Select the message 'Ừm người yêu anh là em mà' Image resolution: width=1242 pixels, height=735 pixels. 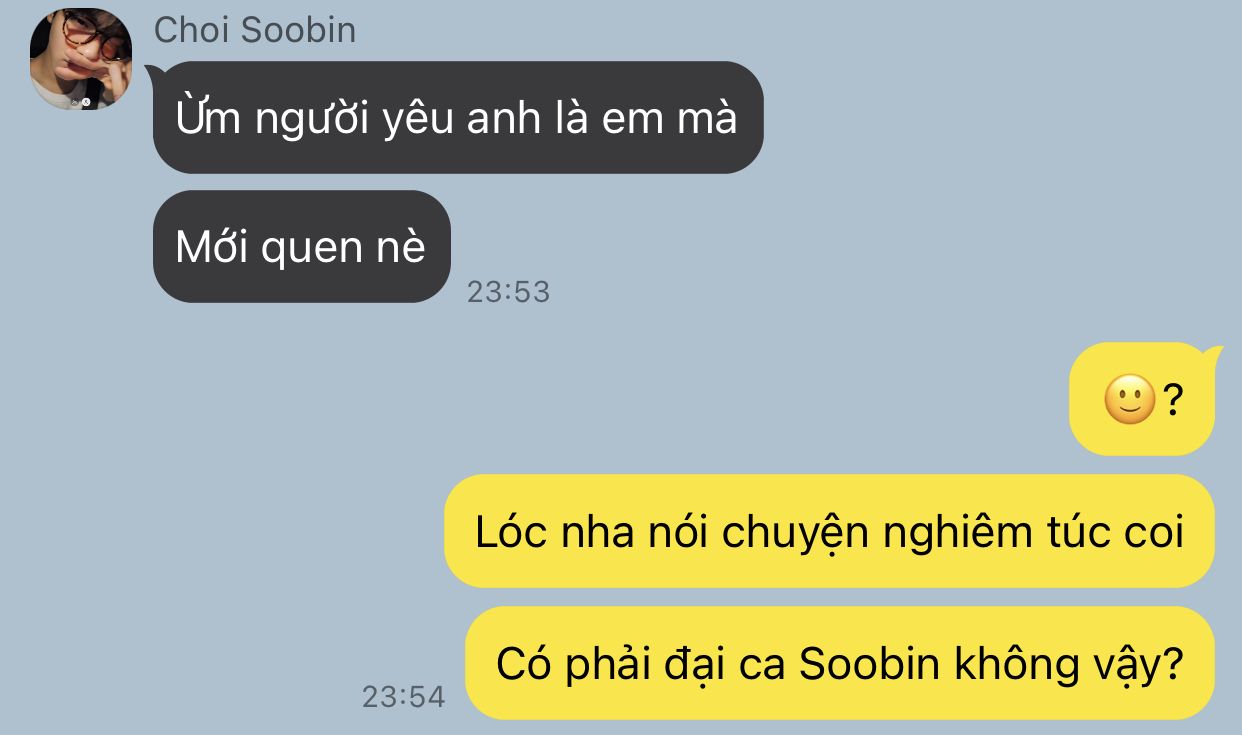(458, 117)
